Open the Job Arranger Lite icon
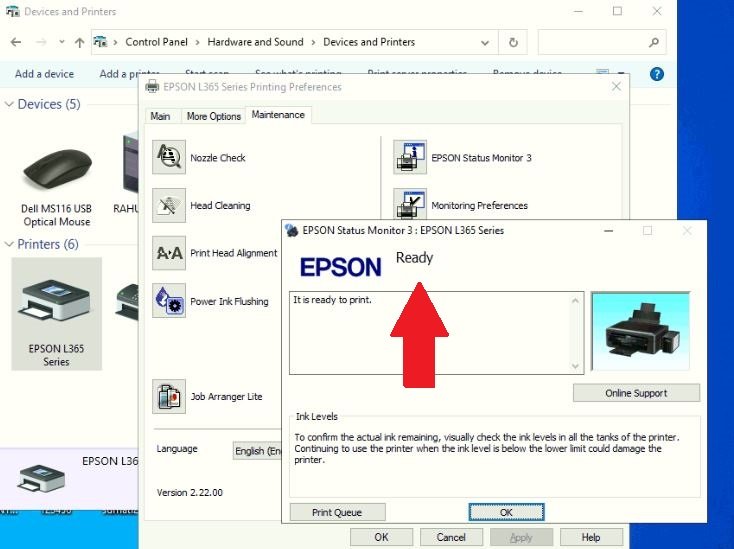The width and height of the screenshot is (734, 549). coord(169,396)
